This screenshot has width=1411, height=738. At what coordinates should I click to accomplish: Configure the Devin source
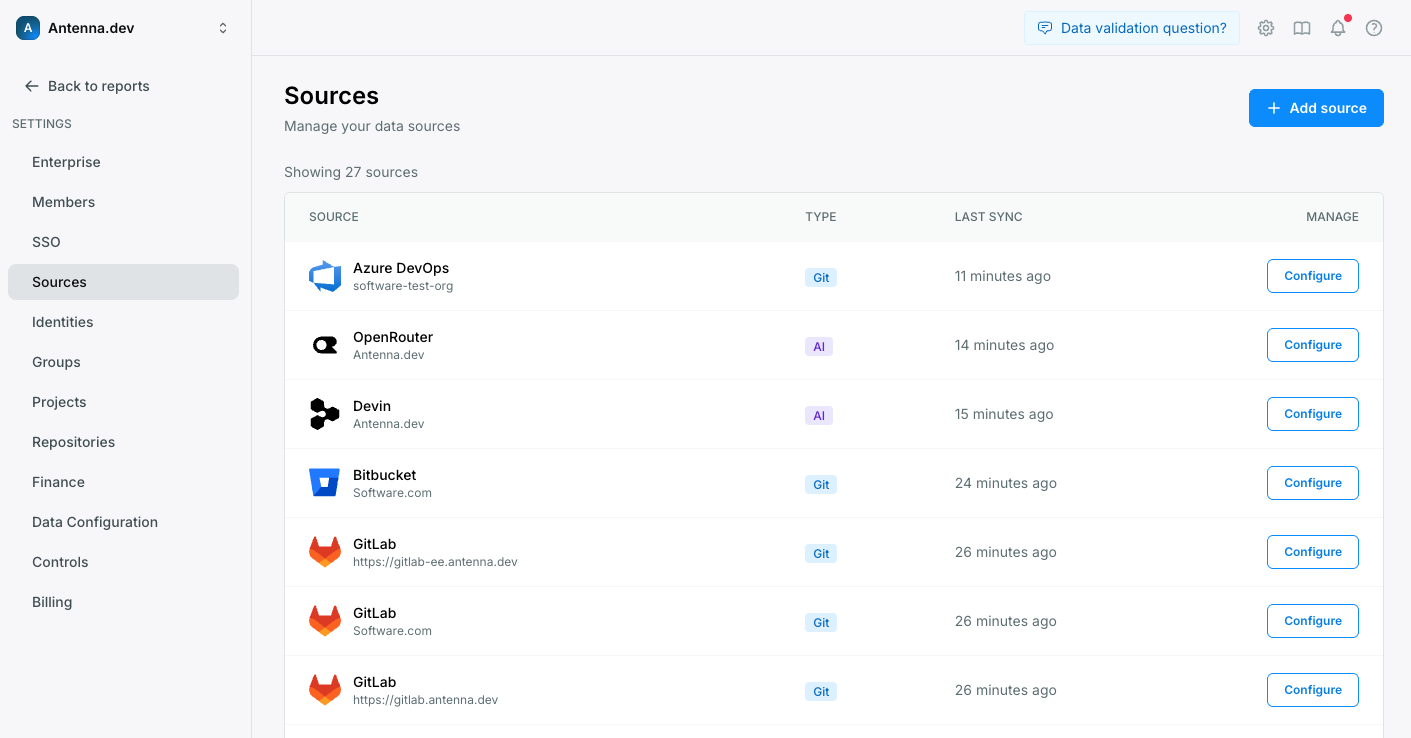pos(1313,414)
